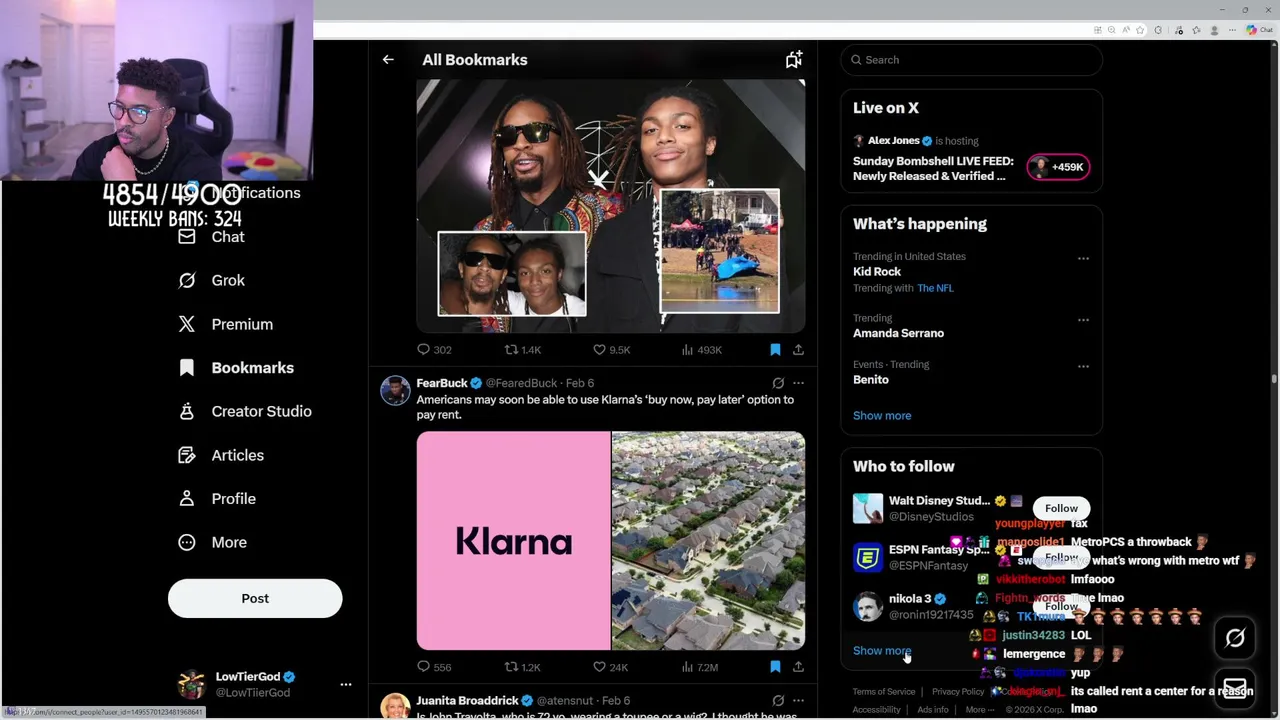
Task: Open more options for Kid Rock trend
Action: 1083,258
